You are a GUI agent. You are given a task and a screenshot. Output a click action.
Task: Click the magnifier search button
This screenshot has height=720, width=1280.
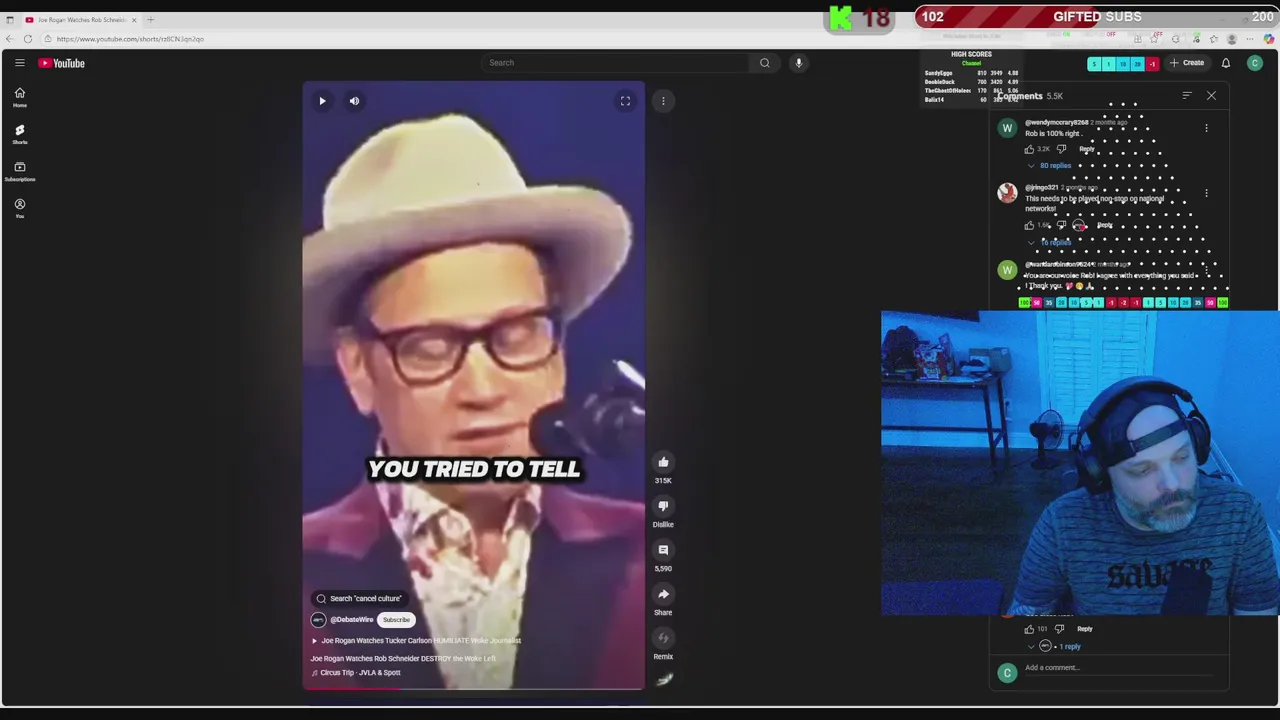[765, 63]
